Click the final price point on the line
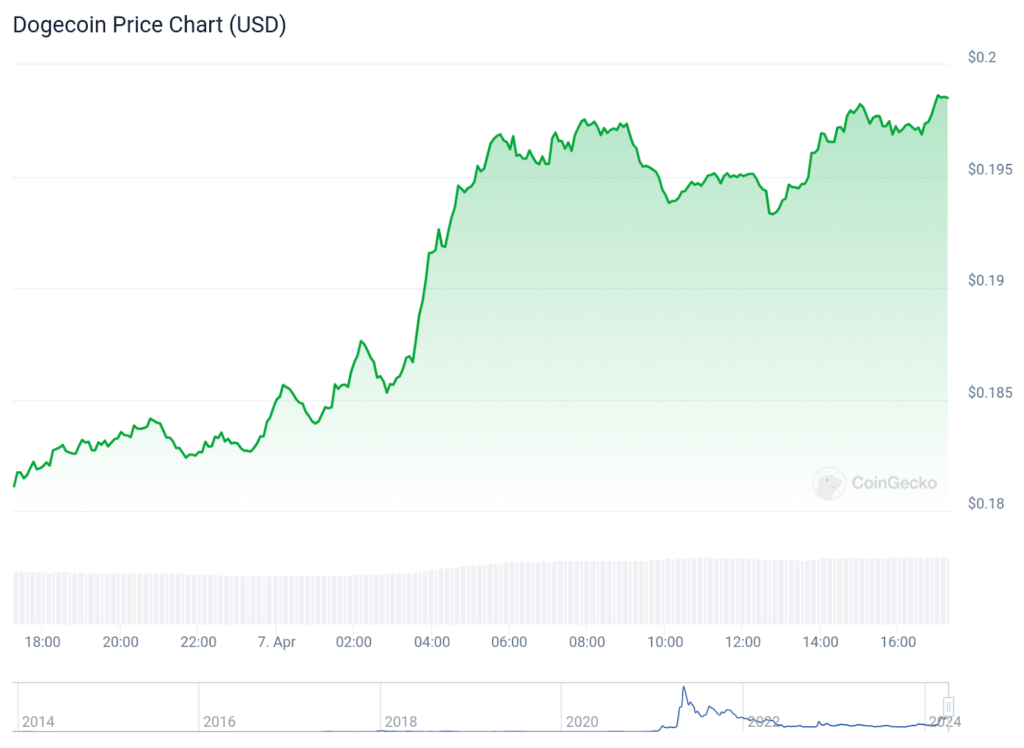1024x748 pixels. point(947,97)
